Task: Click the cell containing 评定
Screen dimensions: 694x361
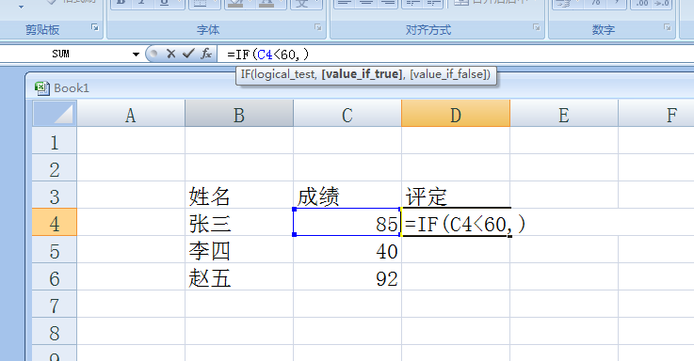Action: (x=456, y=196)
